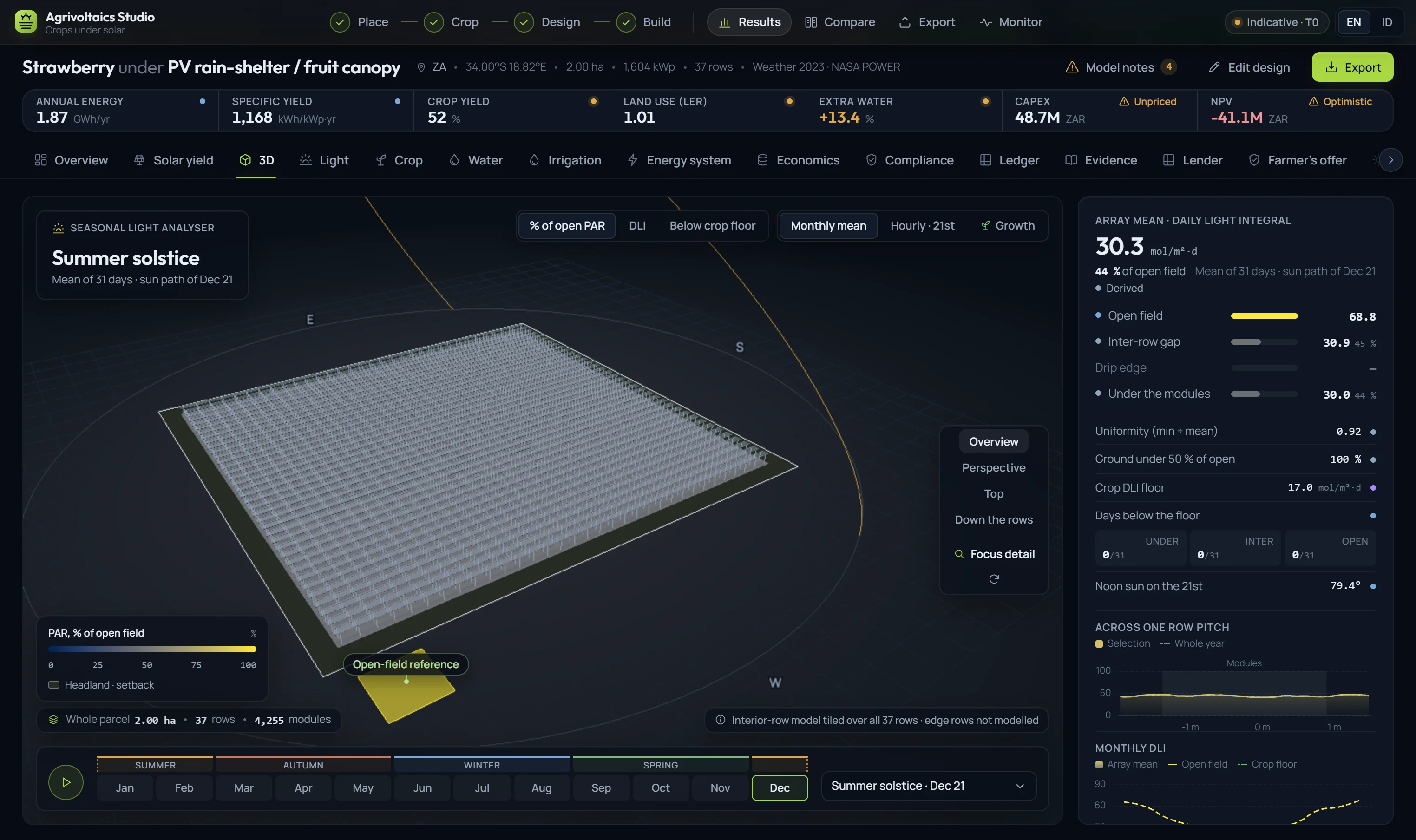
Task: Click the Seasonal Light Analyser sun icon
Action: 58,228
